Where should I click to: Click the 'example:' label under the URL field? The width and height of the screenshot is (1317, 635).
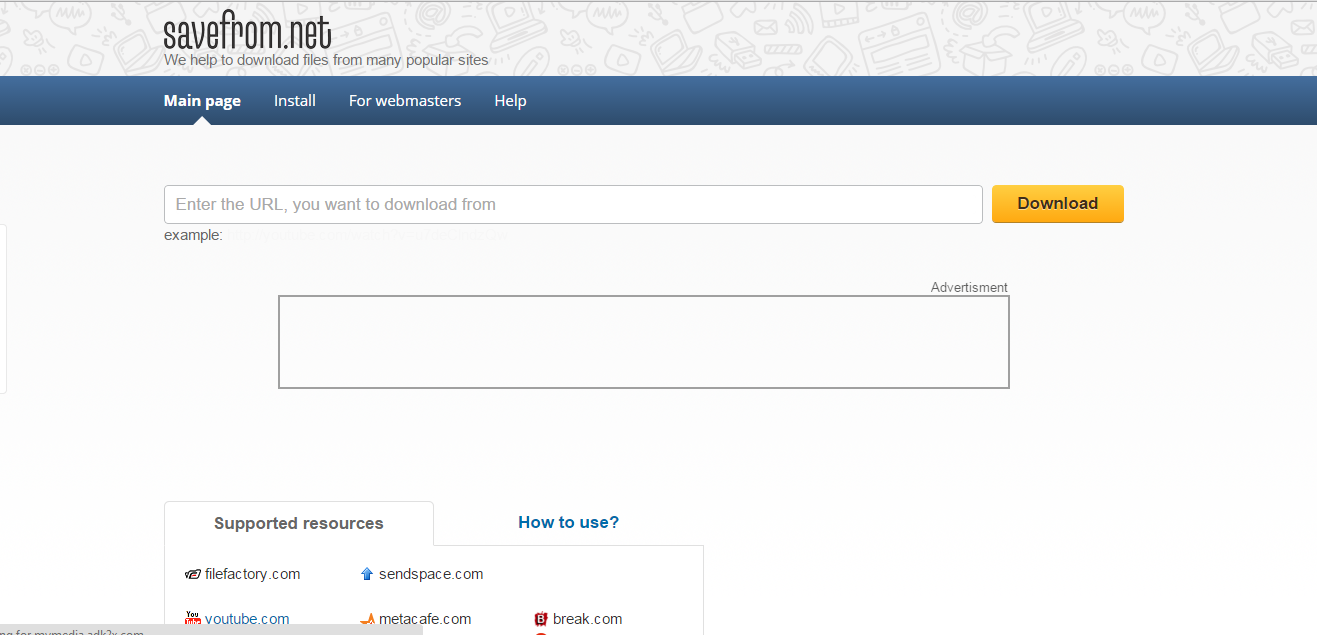[x=193, y=235]
